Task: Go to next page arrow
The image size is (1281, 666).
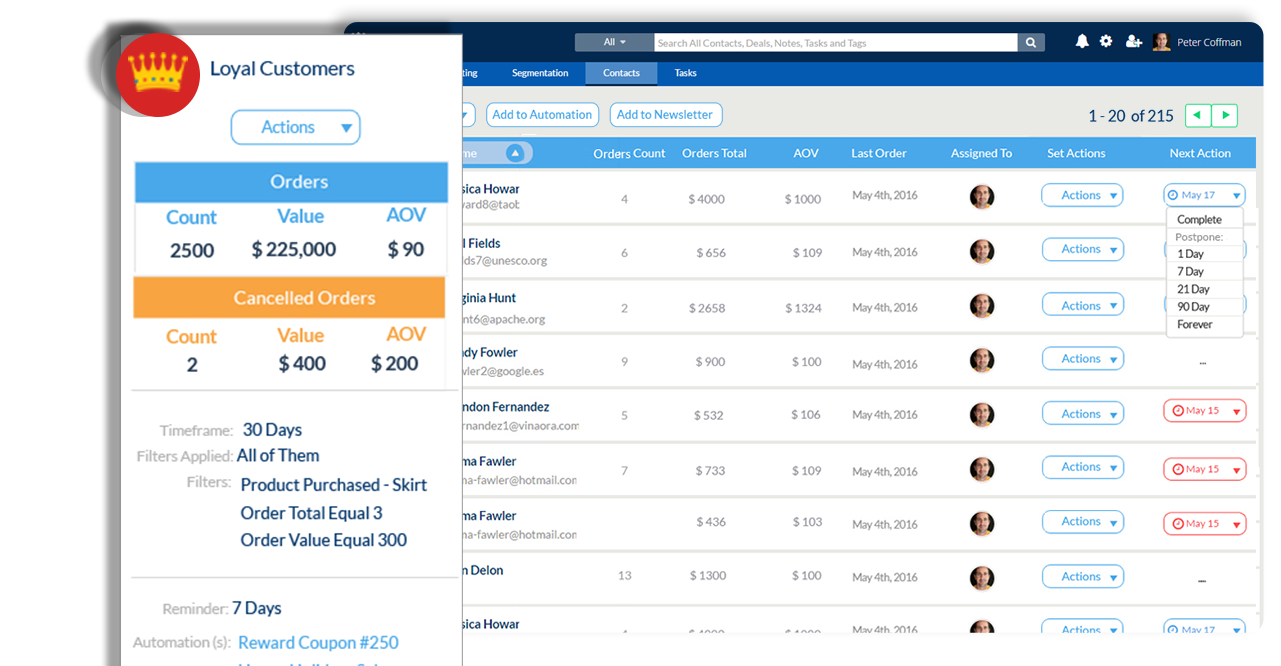Action: (x=1225, y=115)
